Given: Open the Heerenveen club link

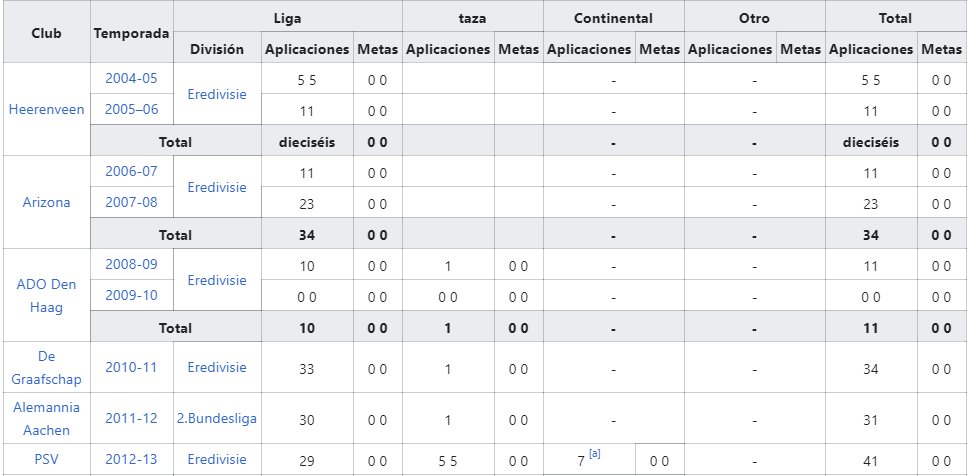Looking at the screenshot, I should (46, 109).
